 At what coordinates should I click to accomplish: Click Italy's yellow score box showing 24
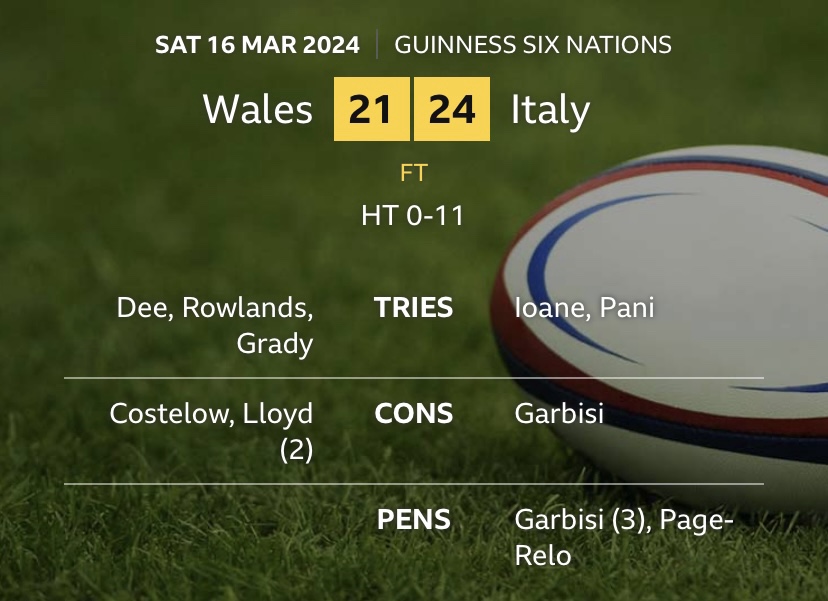click(x=452, y=109)
